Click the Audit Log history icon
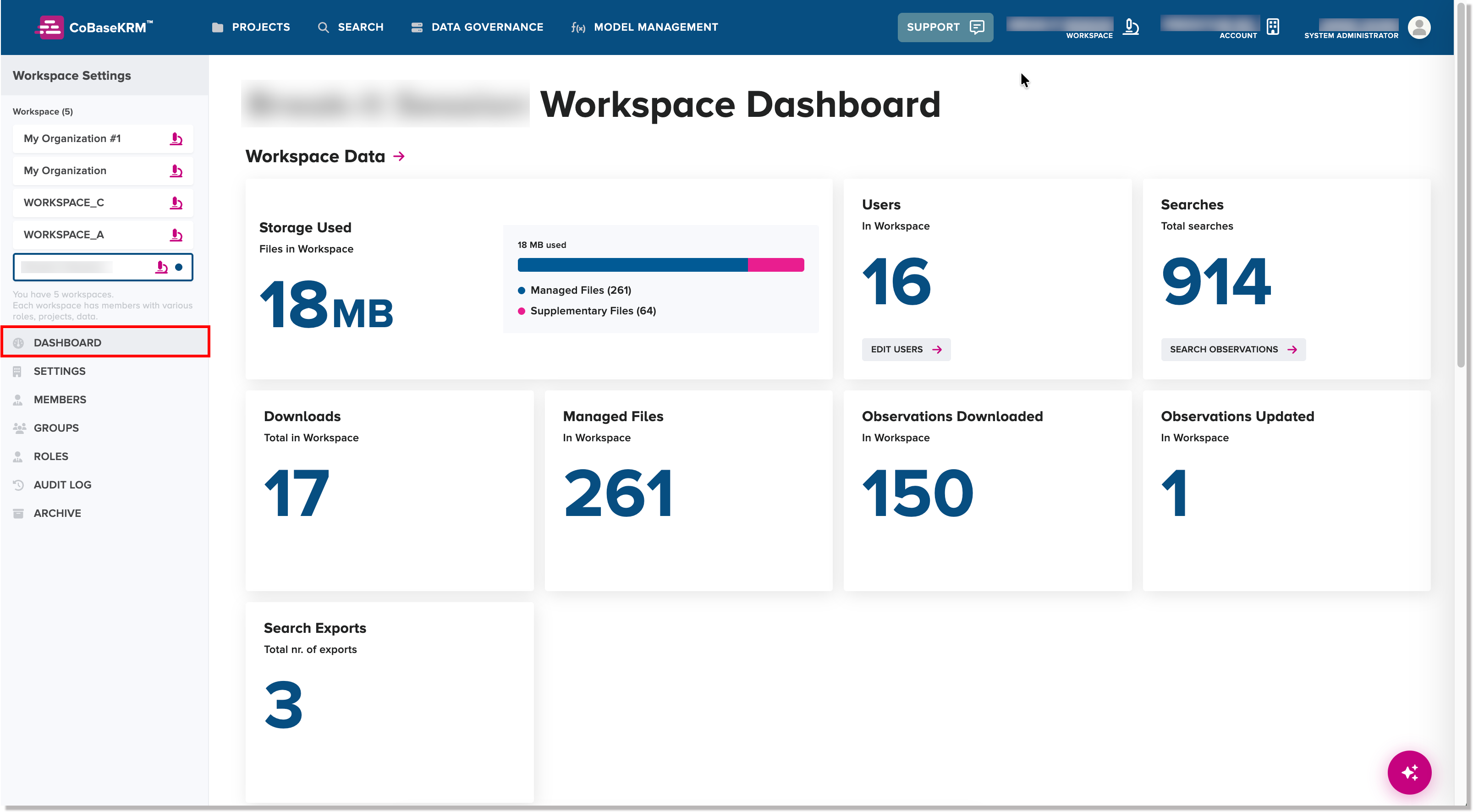The width and height of the screenshot is (1473, 812). pyautogui.click(x=18, y=484)
